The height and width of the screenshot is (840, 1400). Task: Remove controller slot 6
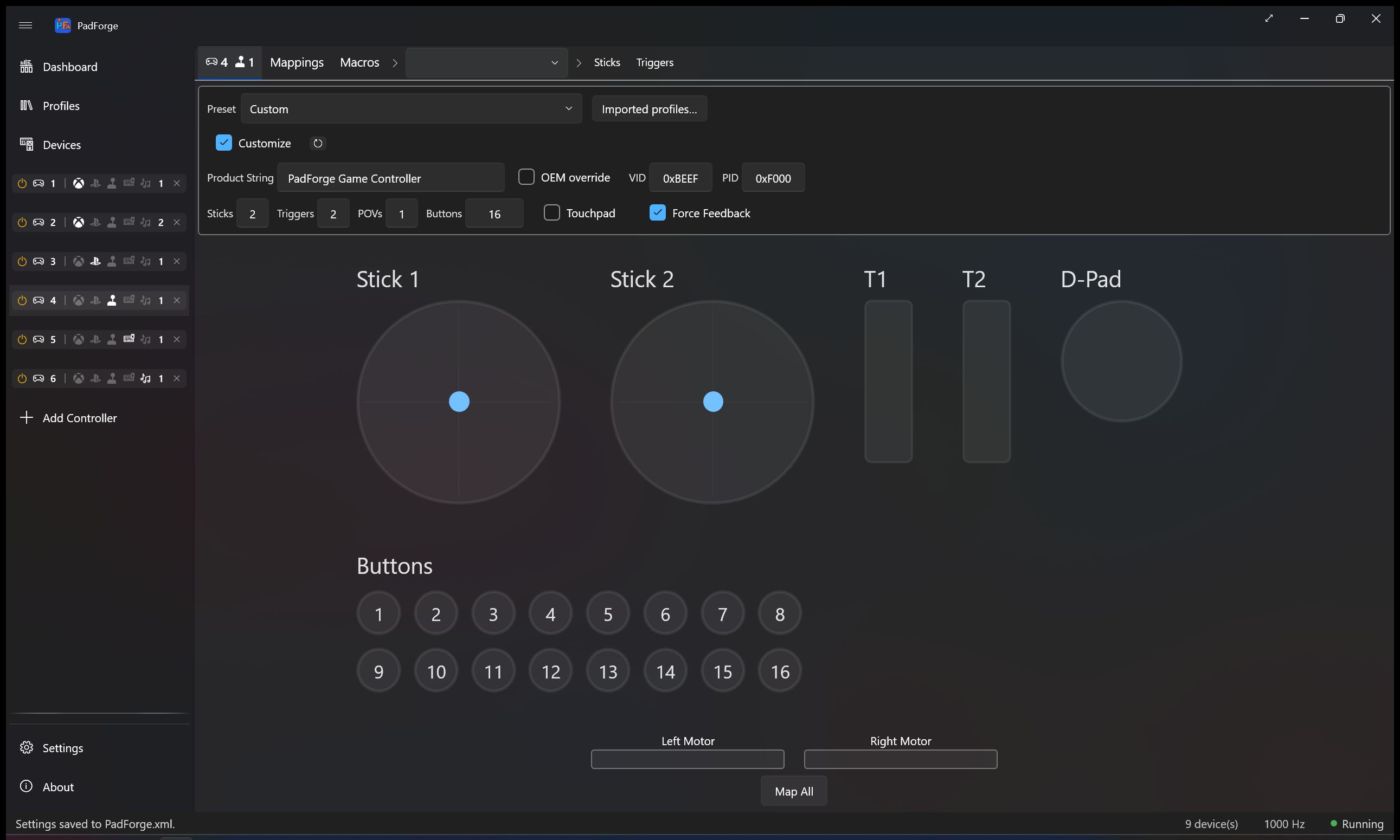click(x=177, y=379)
